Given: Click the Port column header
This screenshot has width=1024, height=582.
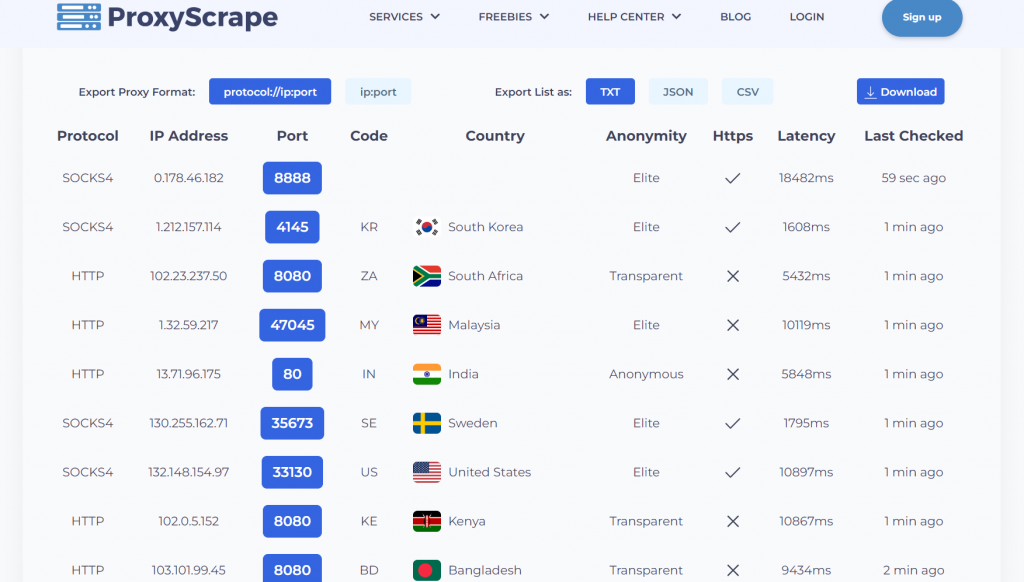Looking at the screenshot, I should (292, 136).
